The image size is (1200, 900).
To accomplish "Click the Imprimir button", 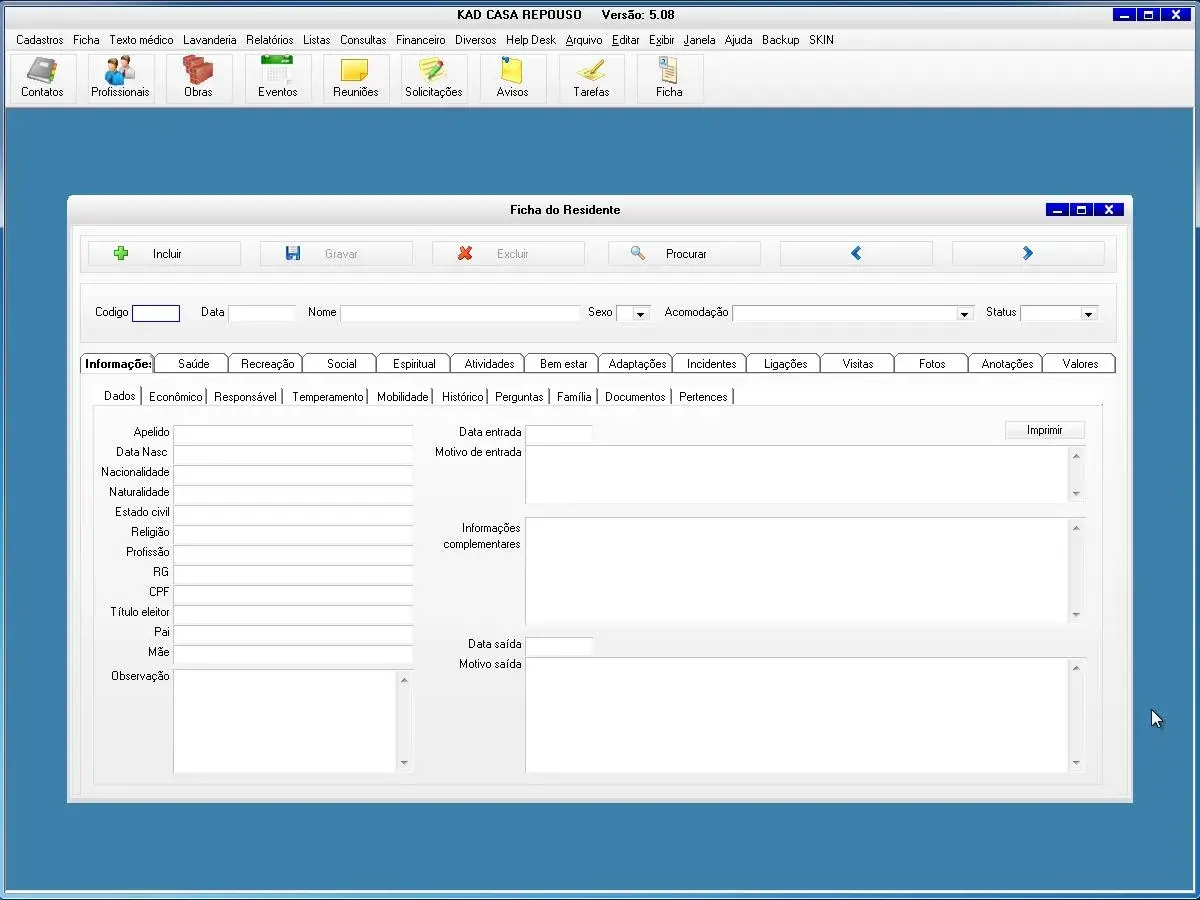I will pos(1044,430).
